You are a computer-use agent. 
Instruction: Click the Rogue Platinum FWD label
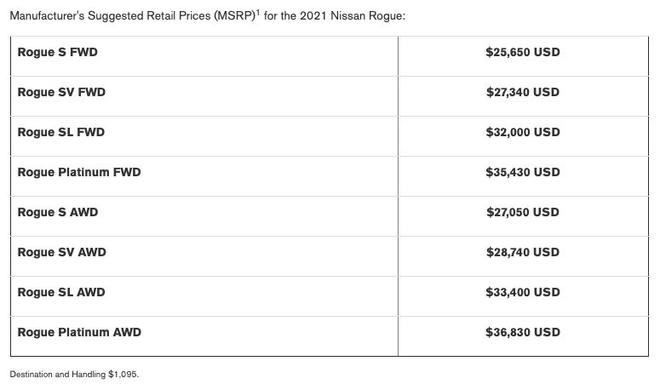pos(79,172)
